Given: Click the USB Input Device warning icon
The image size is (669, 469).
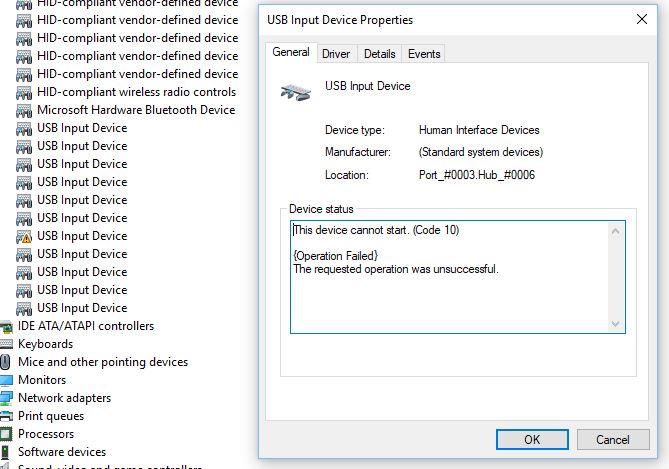Looking at the screenshot, I should 24,236.
